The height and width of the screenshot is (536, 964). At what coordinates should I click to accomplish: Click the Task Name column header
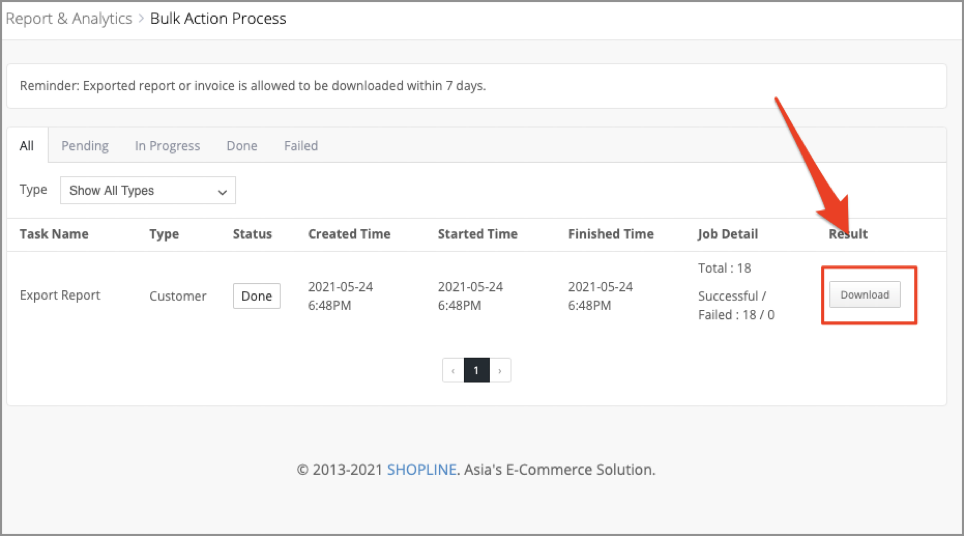[x=54, y=234]
